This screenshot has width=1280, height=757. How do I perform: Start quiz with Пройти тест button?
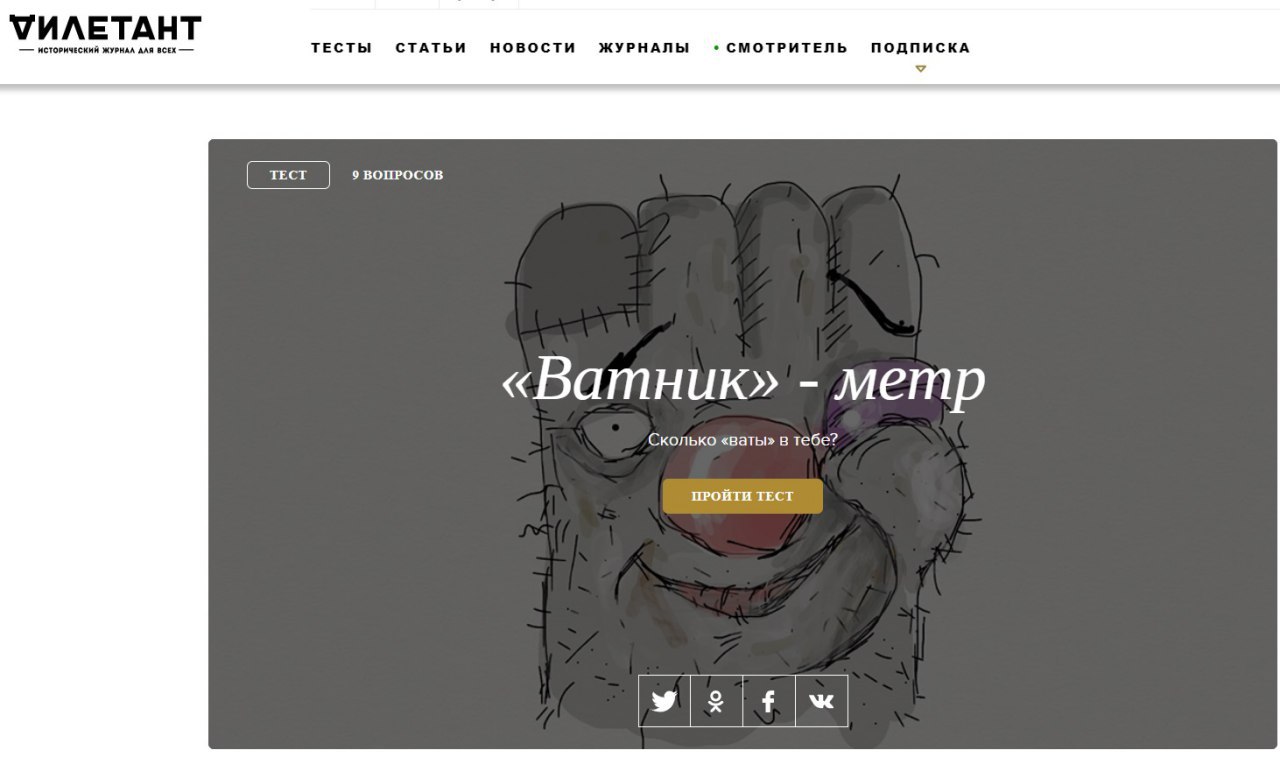[x=742, y=496]
